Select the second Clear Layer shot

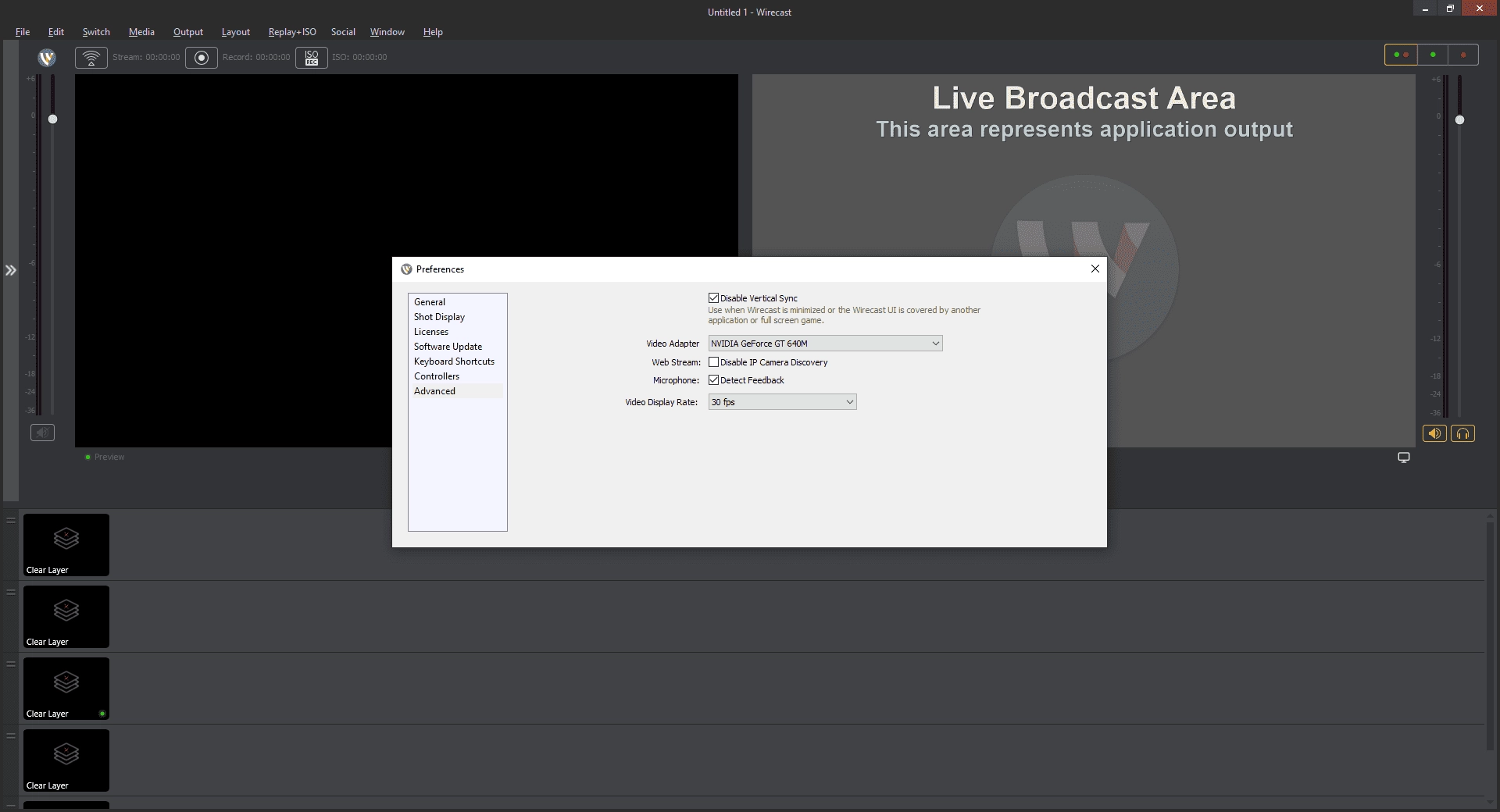[x=66, y=617]
